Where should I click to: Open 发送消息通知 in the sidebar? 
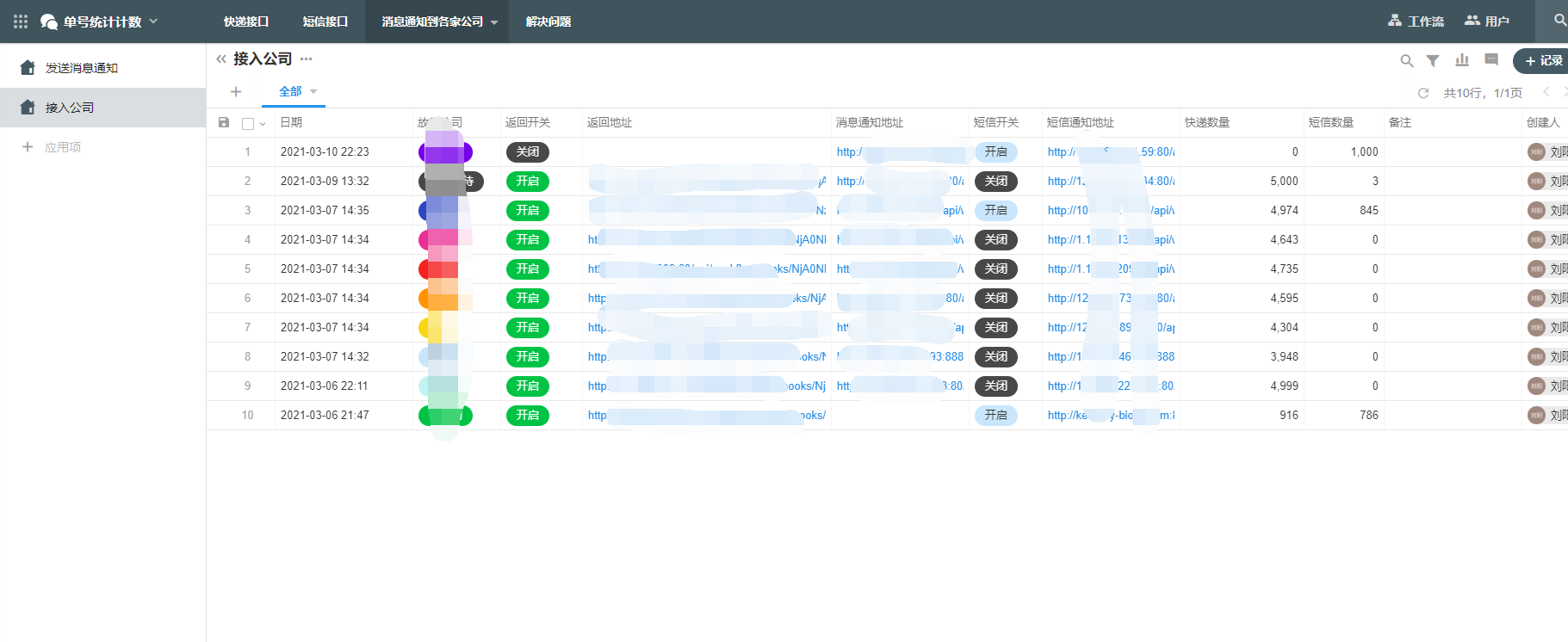[x=82, y=68]
